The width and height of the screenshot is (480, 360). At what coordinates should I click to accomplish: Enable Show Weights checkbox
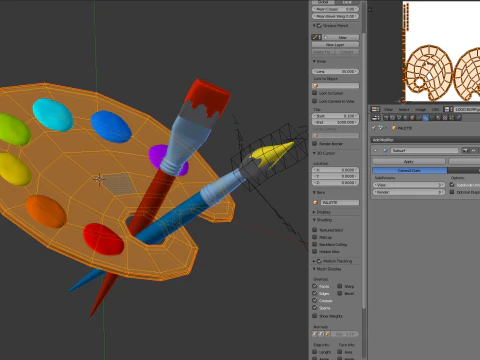tap(314, 316)
